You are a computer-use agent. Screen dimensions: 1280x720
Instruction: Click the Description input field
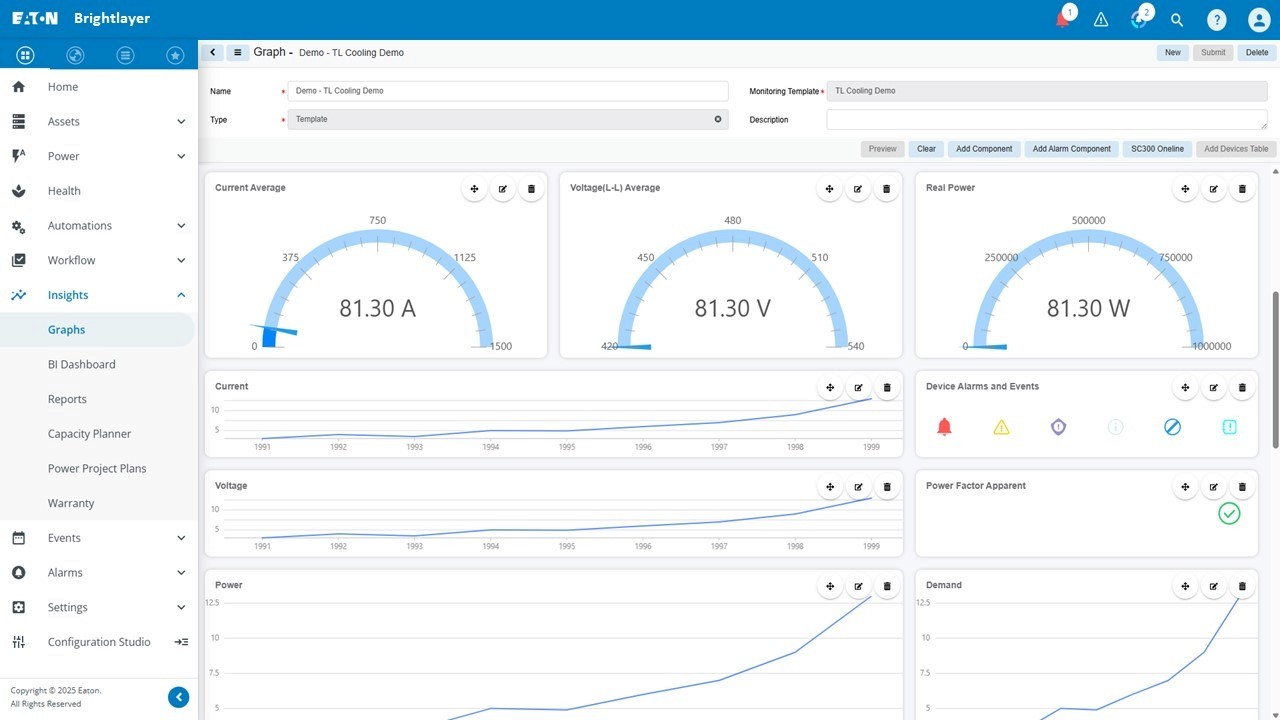tap(1046, 119)
